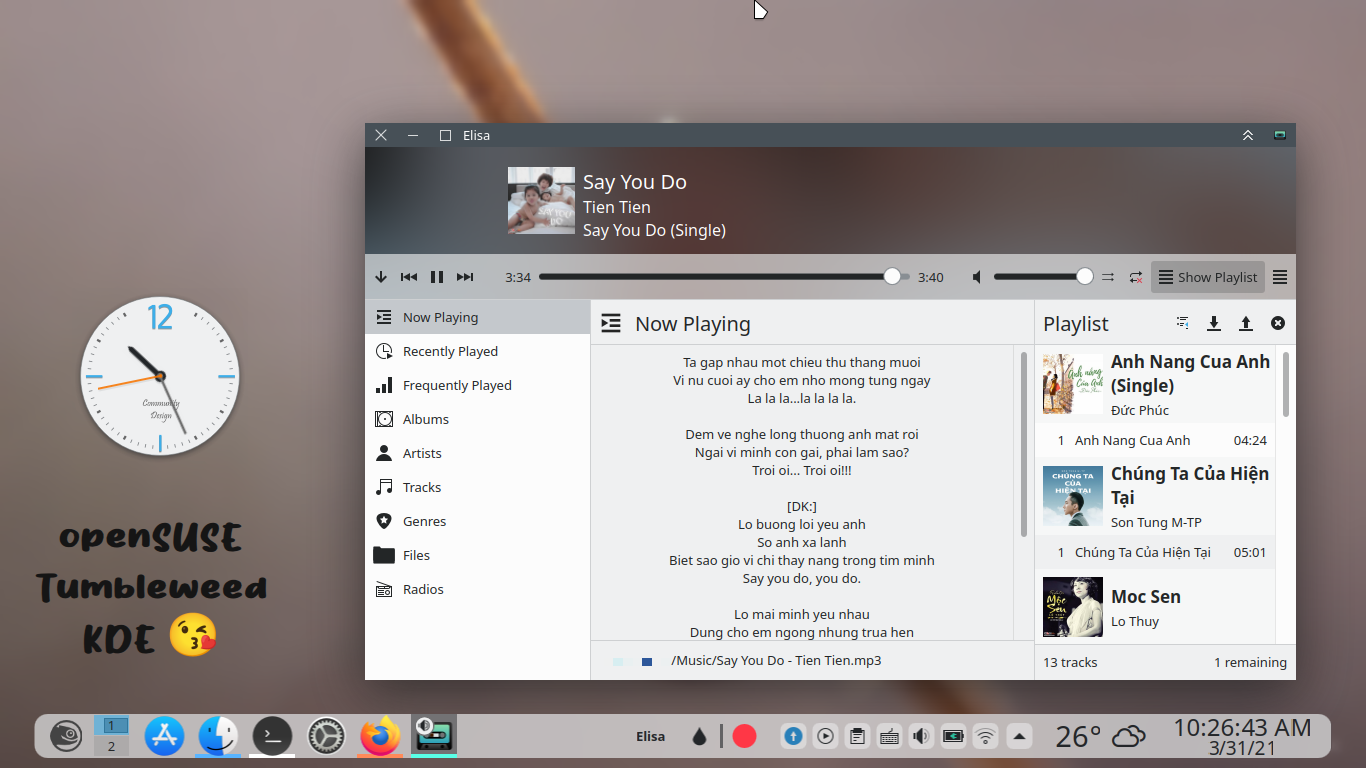Show the current track in playlist
This screenshot has height=768, width=1366.
tap(1183, 323)
